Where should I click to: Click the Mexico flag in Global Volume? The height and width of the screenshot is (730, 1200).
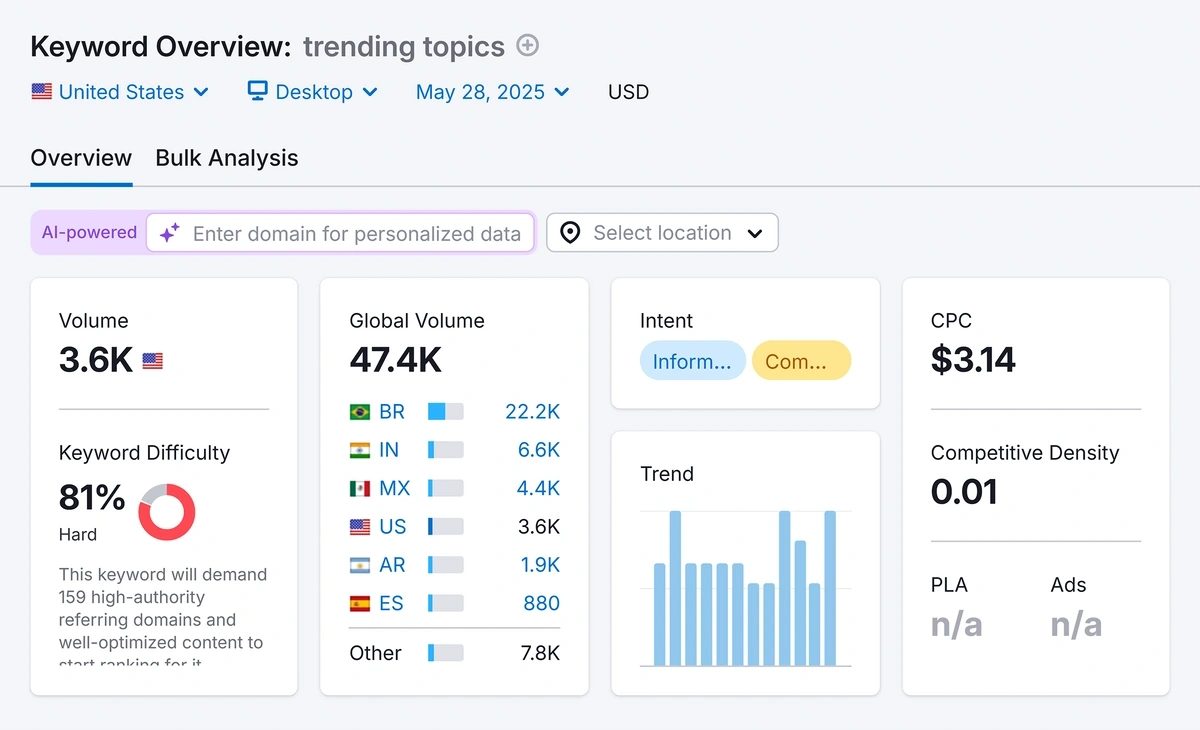pyautogui.click(x=360, y=489)
